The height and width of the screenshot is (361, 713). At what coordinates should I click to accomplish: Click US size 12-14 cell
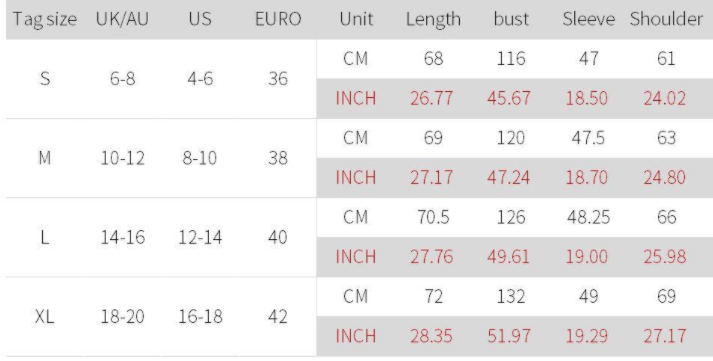200,237
